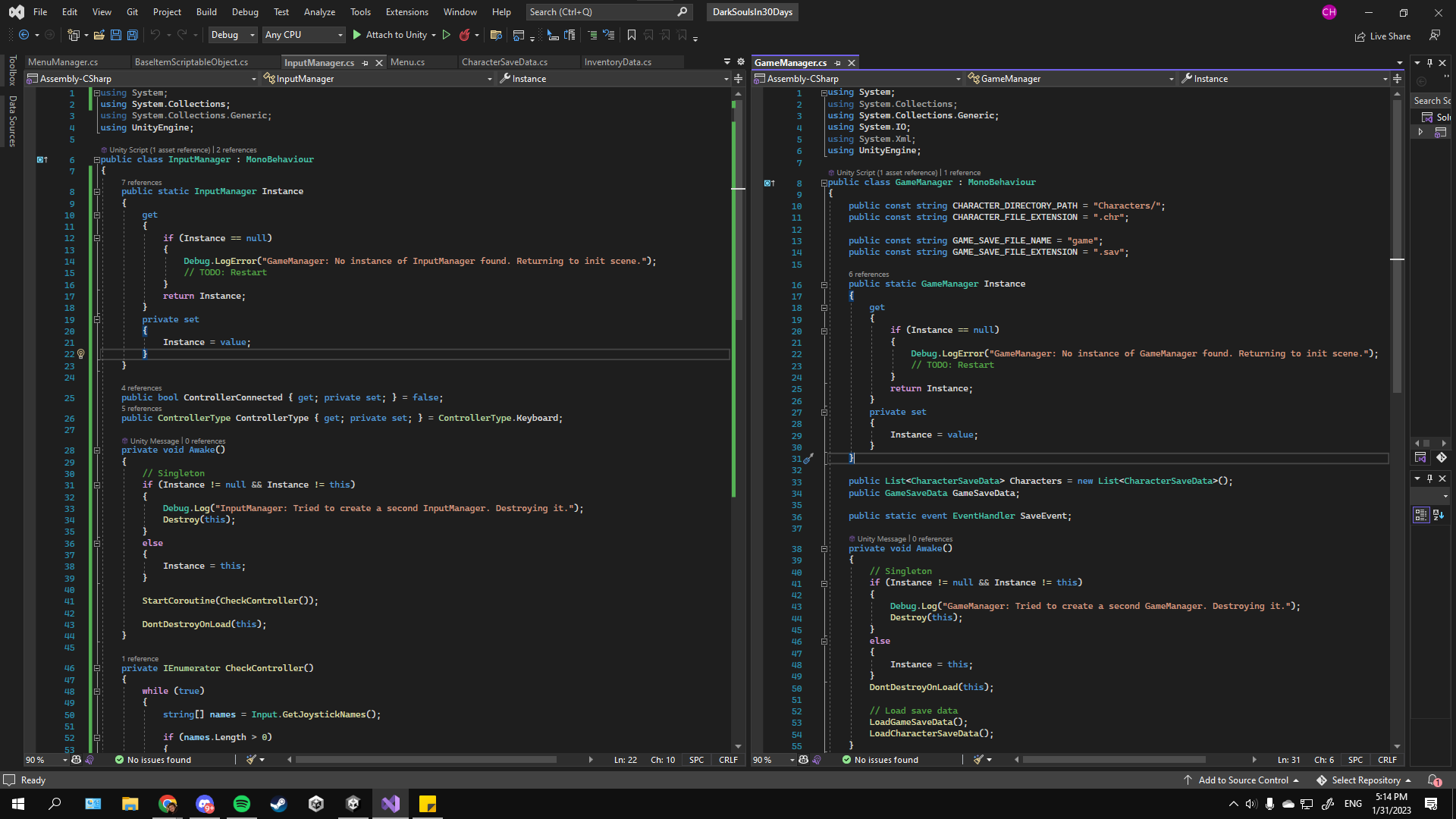Open the Any CPU platform dropdown
This screenshot has height=819, width=1456.
[303, 35]
